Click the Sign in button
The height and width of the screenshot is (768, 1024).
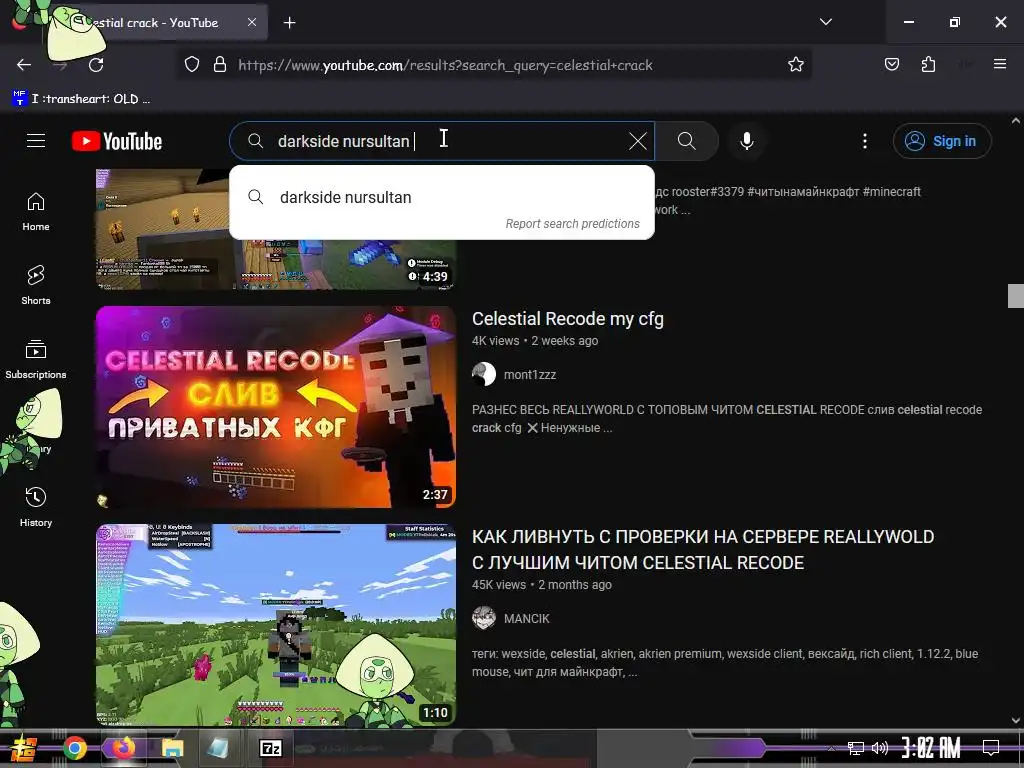click(x=942, y=141)
